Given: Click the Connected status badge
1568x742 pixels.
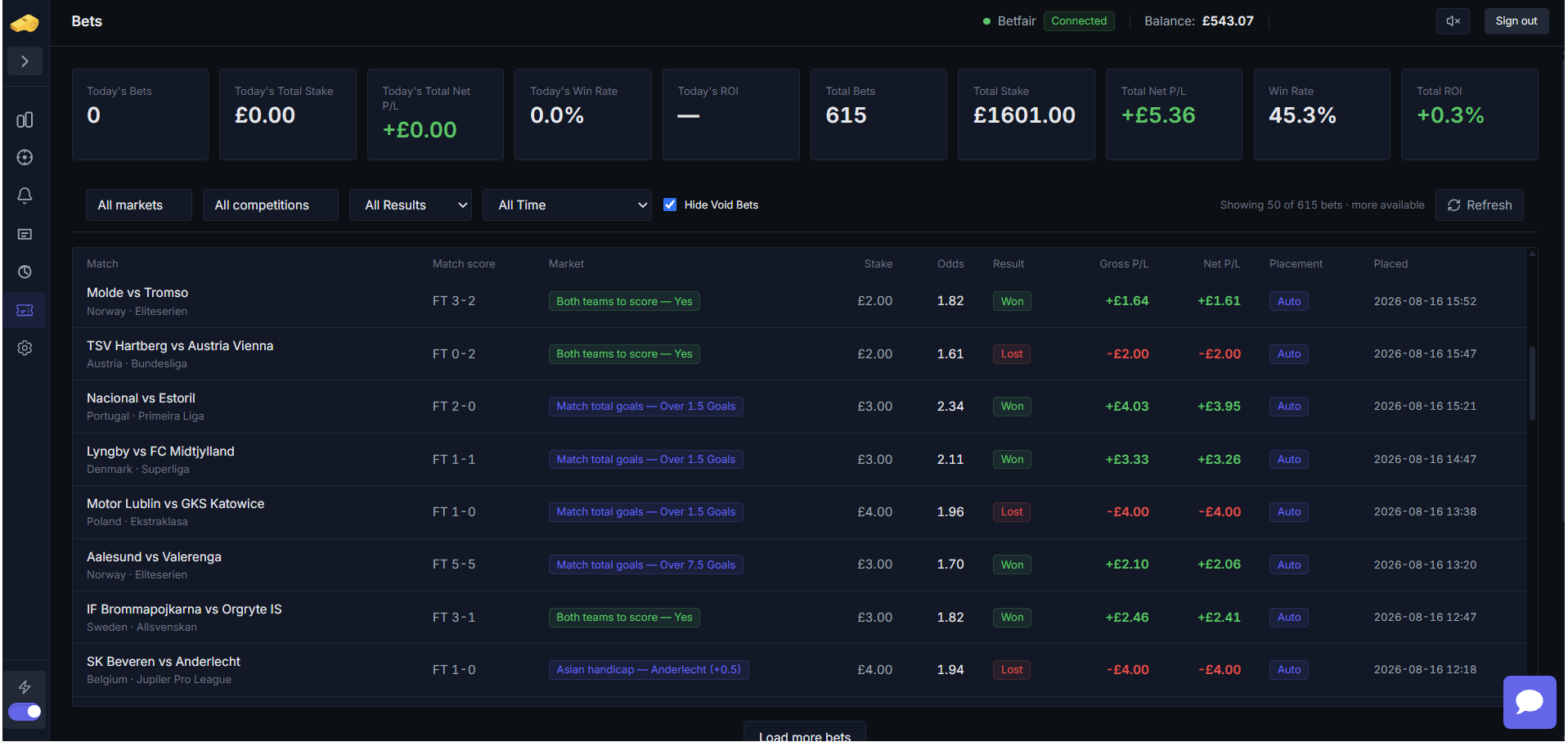Looking at the screenshot, I should [1079, 21].
